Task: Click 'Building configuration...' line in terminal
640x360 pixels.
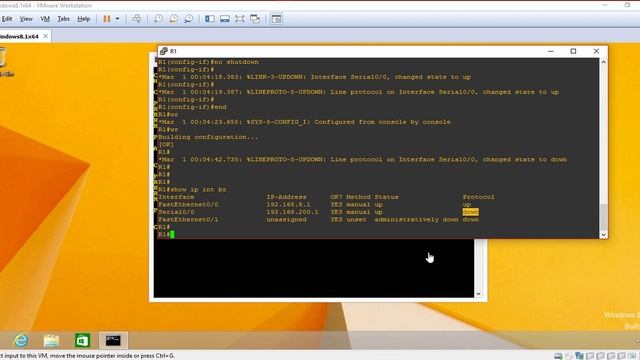Action: click(208, 137)
